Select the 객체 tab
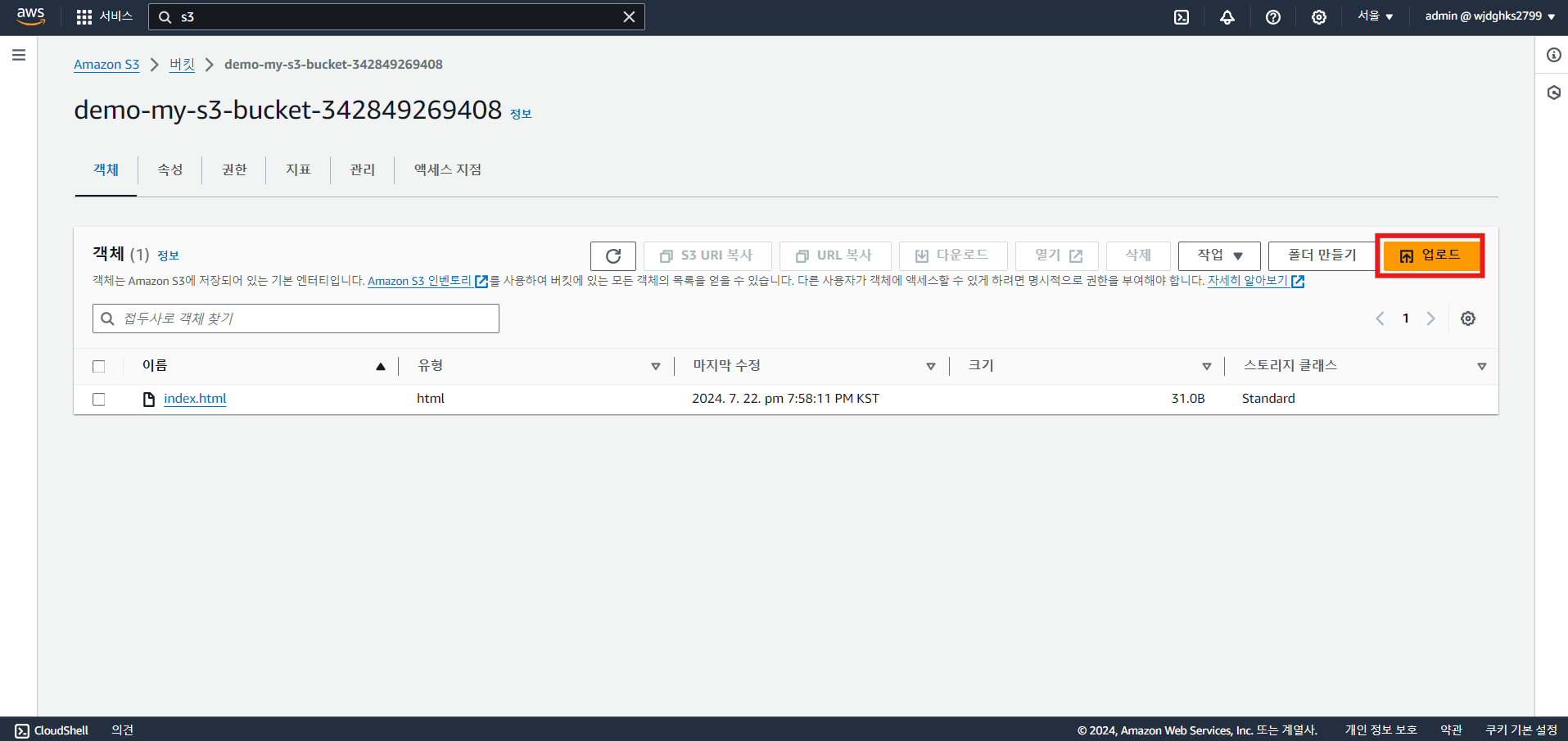Image resolution: width=1568 pixels, height=741 pixels. tap(106, 169)
